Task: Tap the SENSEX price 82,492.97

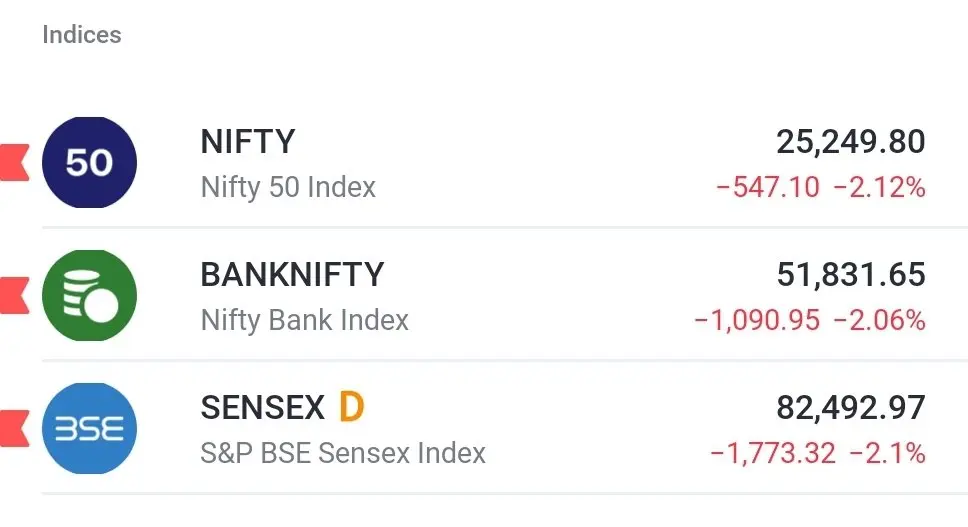Action: [851, 407]
